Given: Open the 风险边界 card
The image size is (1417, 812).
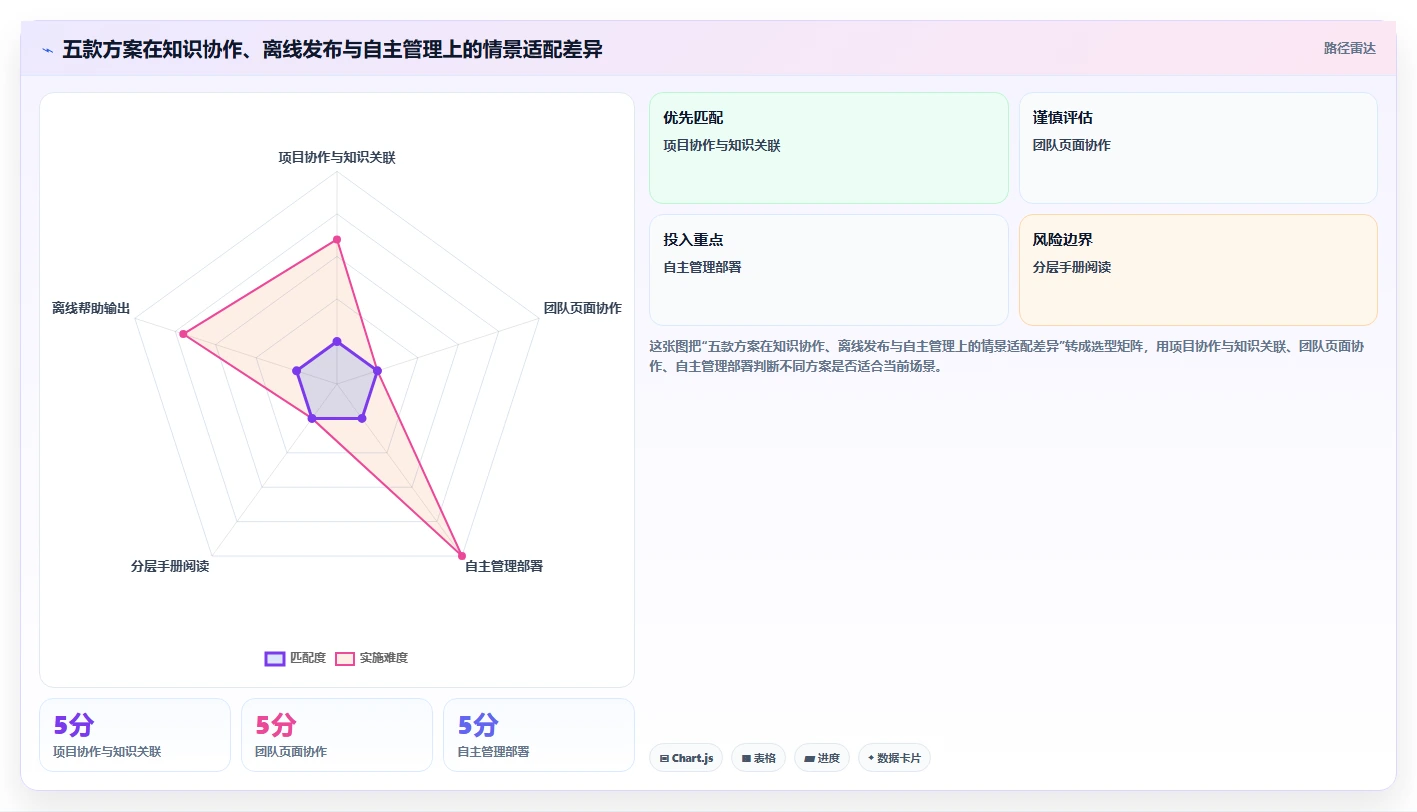Looking at the screenshot, I should click(x=1198, y=270).
